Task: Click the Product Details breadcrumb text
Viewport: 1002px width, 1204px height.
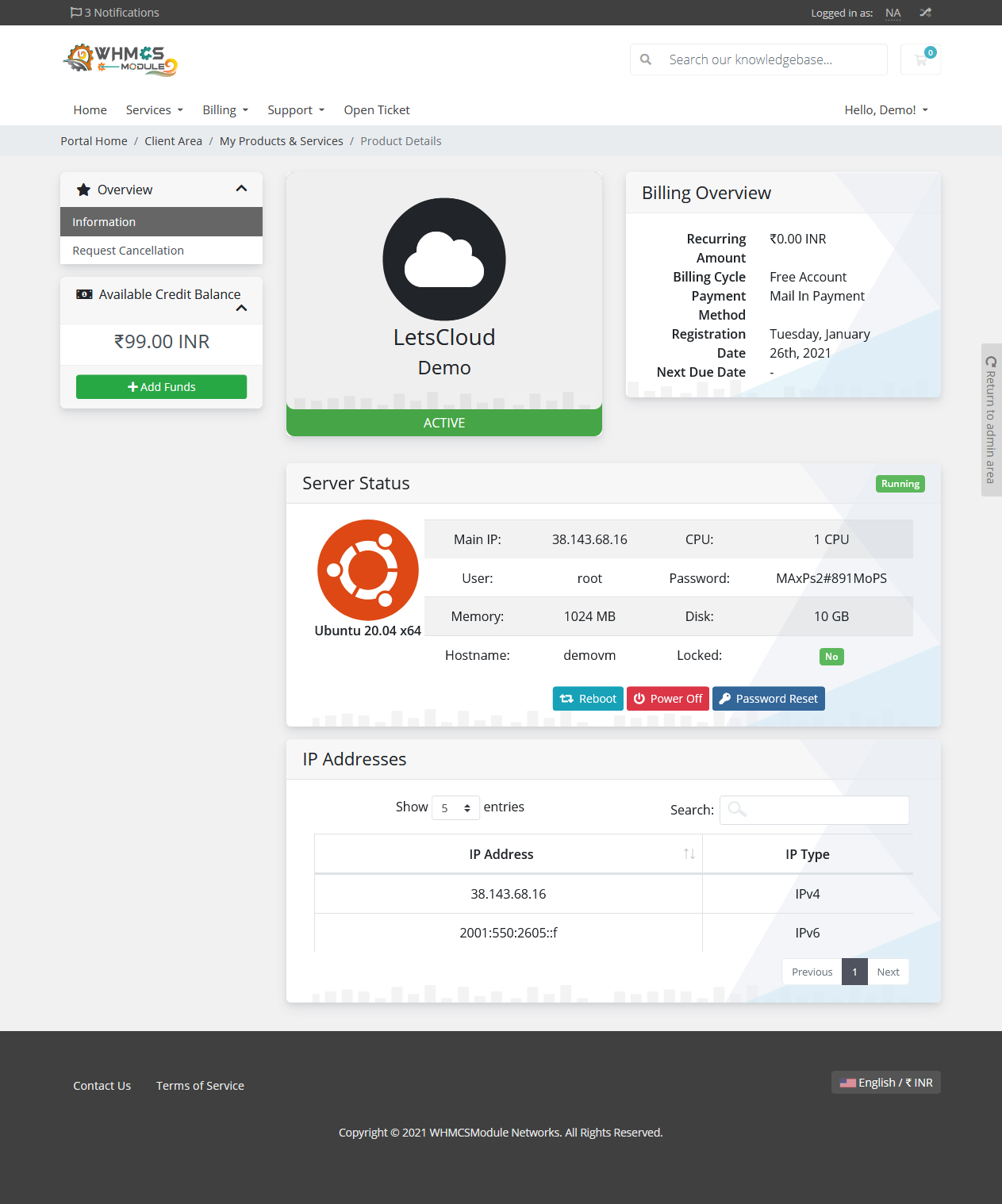Action: [401, 141]
